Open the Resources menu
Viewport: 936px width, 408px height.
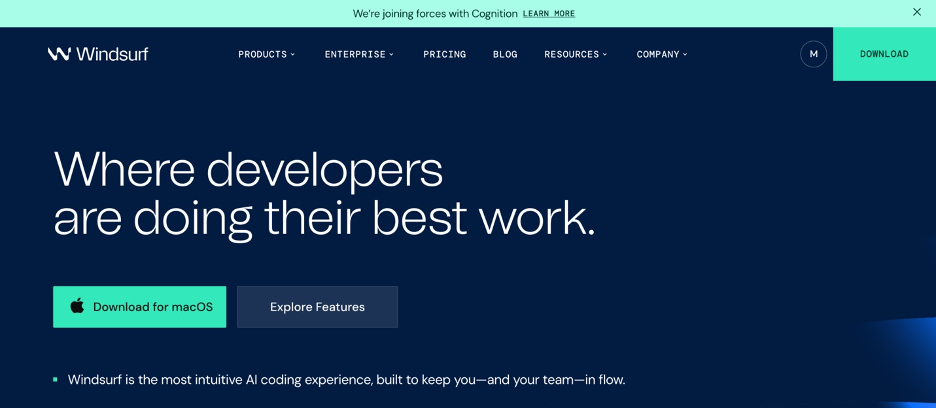tap(571, 54)
